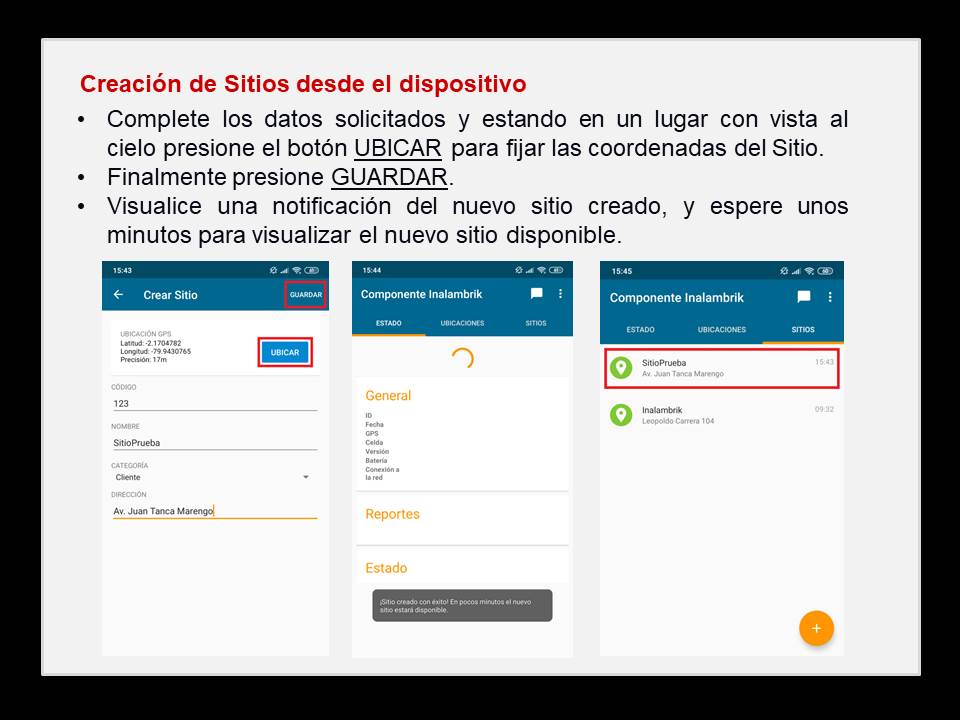Open the SitioPrueba site entry
Viewport: 960px width, 720px height.
[x=722, y=368]
